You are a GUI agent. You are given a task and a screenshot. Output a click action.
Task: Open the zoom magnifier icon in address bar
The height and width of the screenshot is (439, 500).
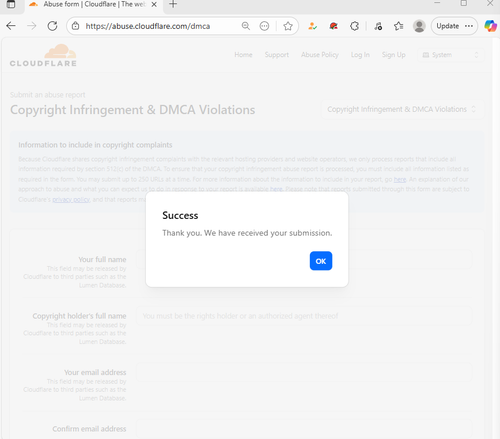coord(246,26)
